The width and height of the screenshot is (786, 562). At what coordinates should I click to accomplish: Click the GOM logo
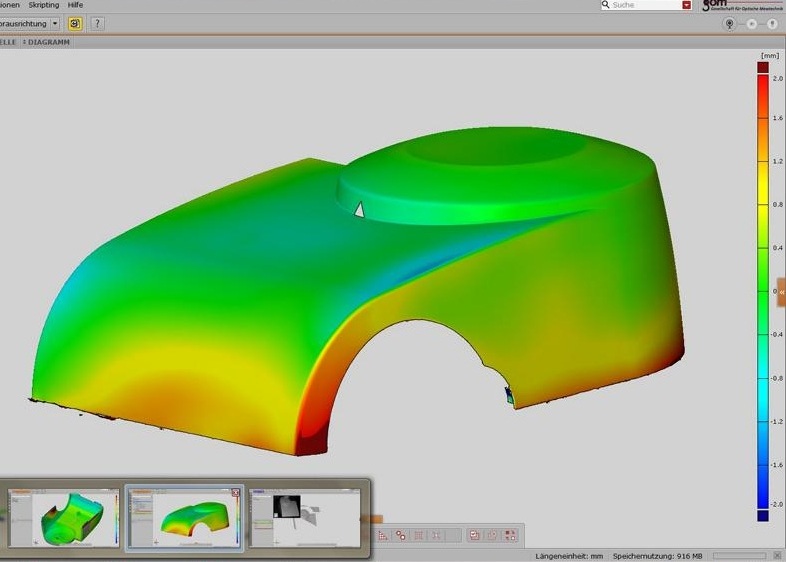coord(742,6)
